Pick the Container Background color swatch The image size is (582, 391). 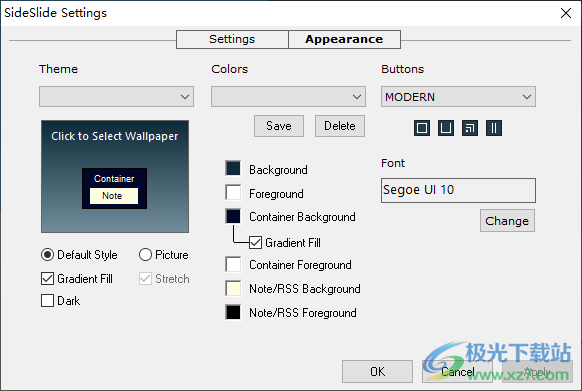233,216
